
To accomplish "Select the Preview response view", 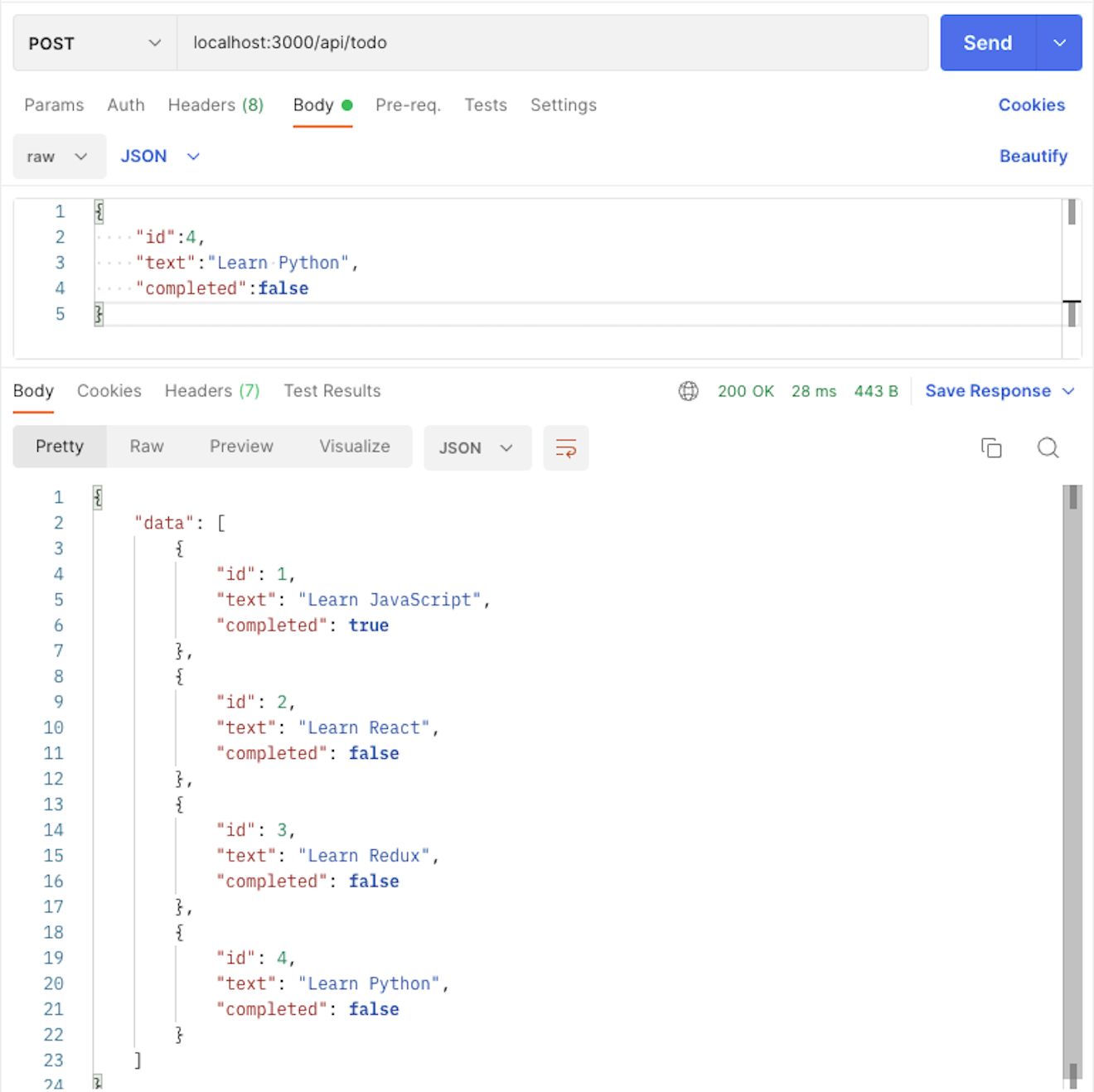I will coord(241,447).
